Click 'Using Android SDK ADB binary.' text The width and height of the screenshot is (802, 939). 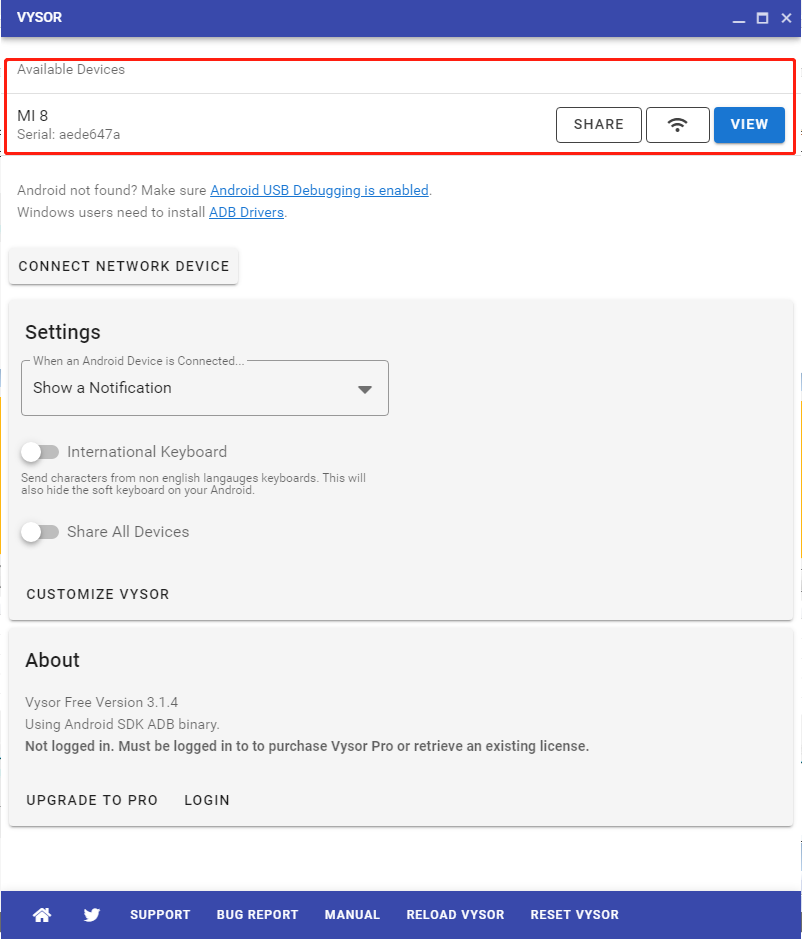(122, 724)
